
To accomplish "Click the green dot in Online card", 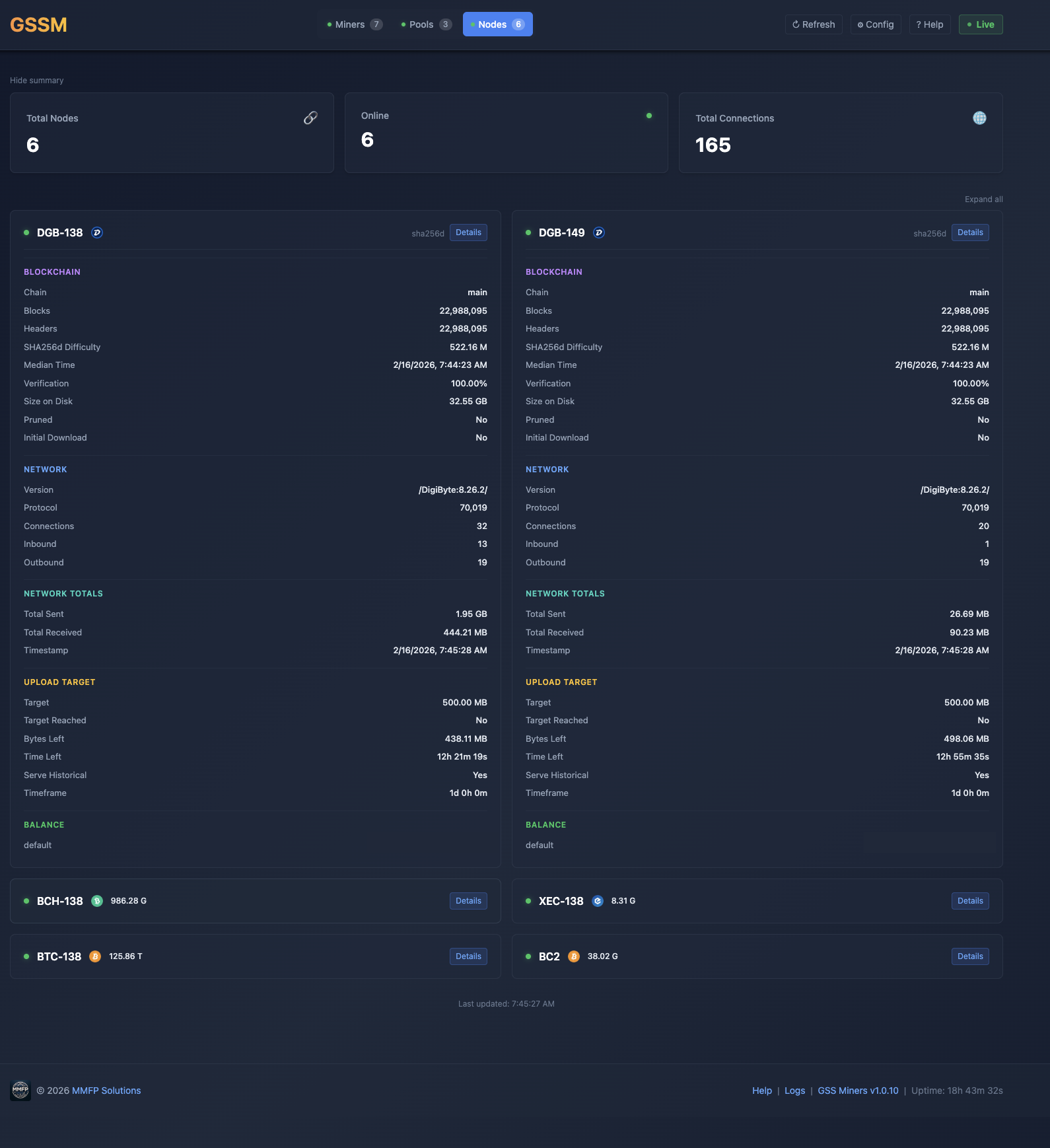I will (x=649, y=116).
